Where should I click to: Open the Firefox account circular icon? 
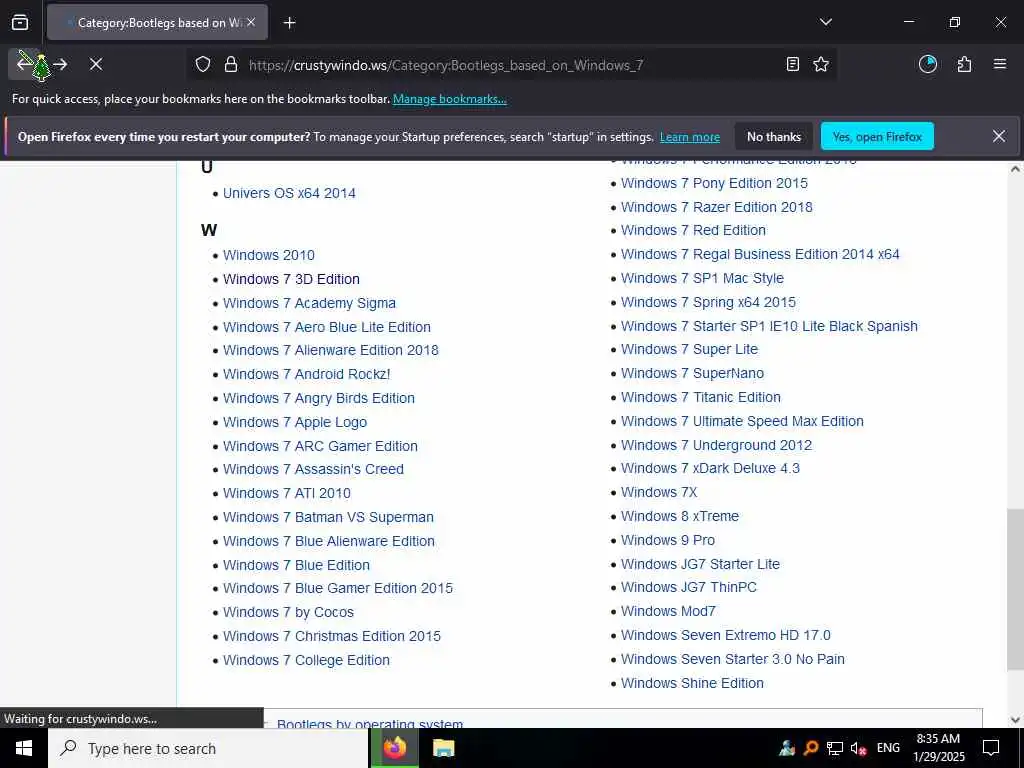tap(927, 64)
